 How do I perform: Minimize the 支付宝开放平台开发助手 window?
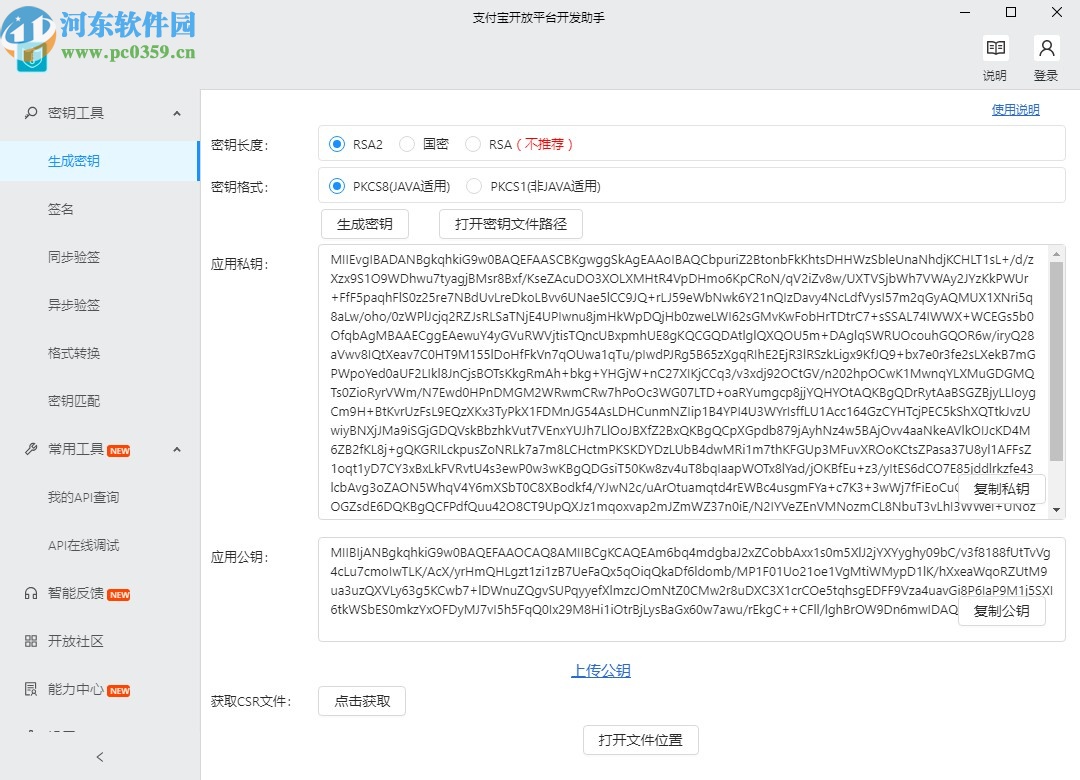965,12
